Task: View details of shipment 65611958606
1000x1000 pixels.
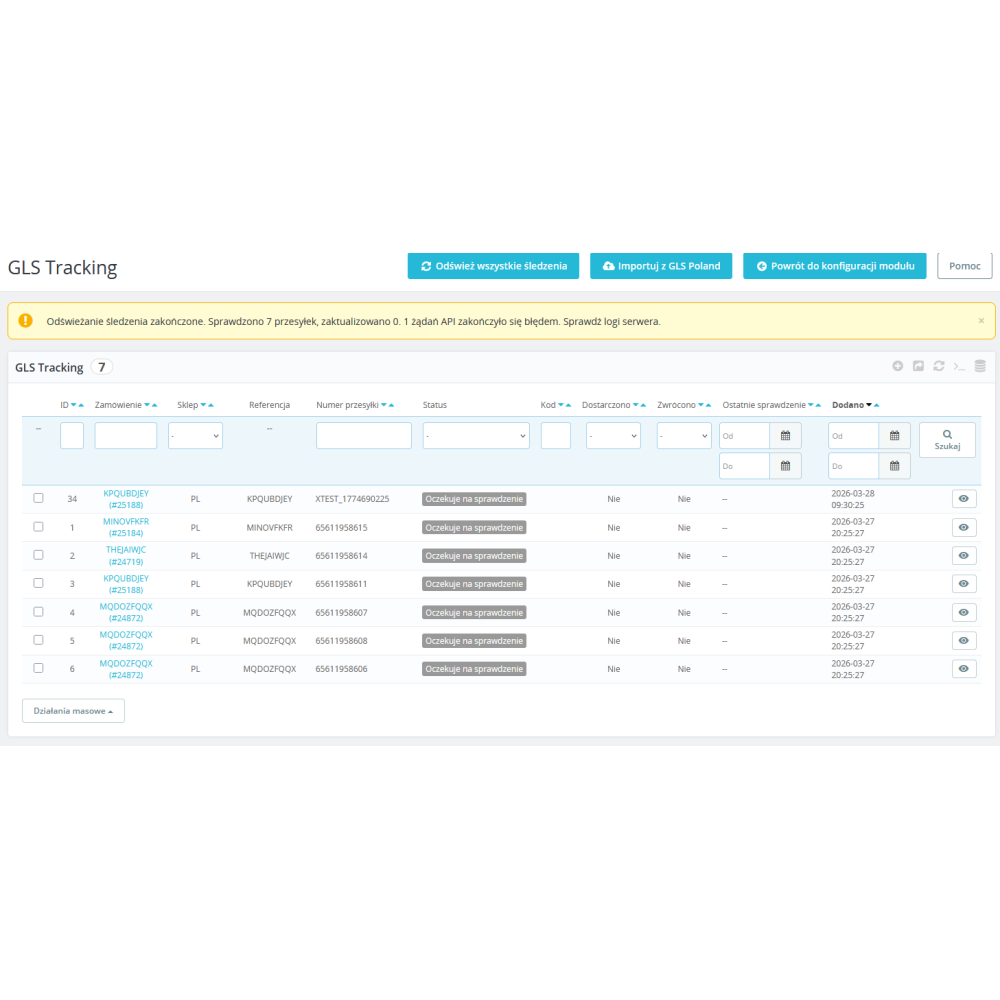Action: point(964,668)
